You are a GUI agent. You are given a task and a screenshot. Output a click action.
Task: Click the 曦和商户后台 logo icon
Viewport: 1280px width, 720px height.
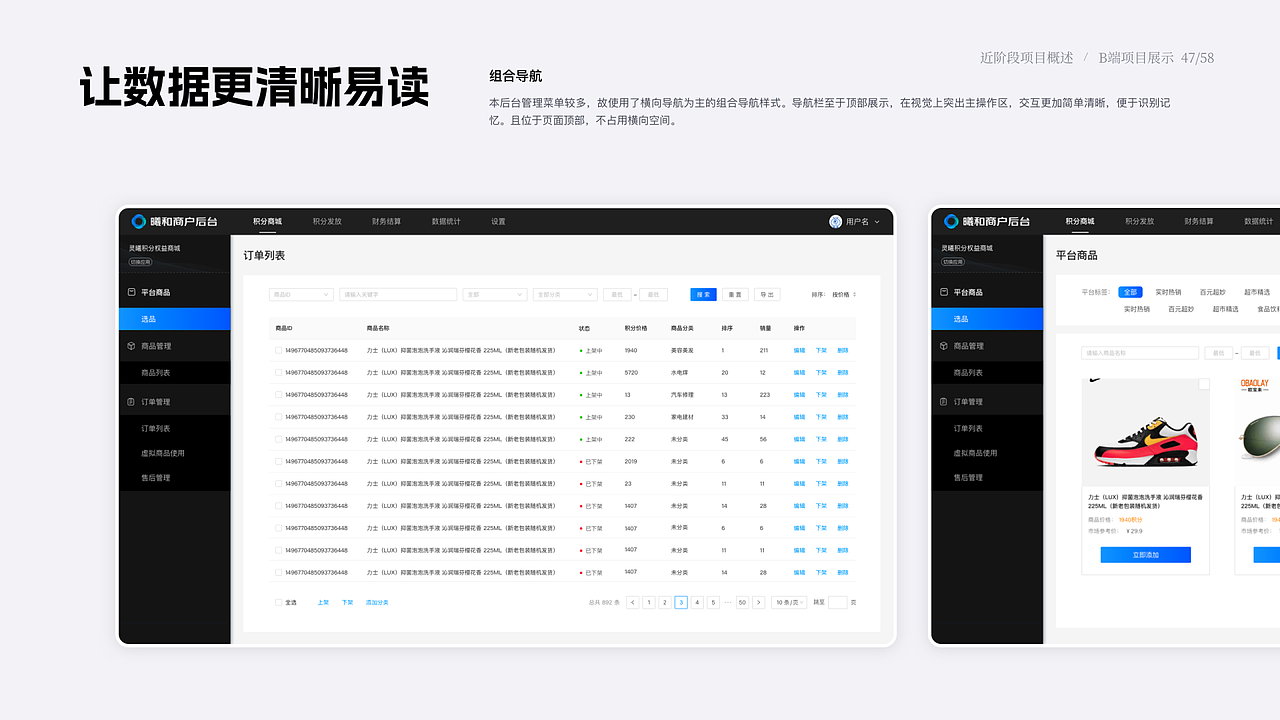tap(137, 221)
